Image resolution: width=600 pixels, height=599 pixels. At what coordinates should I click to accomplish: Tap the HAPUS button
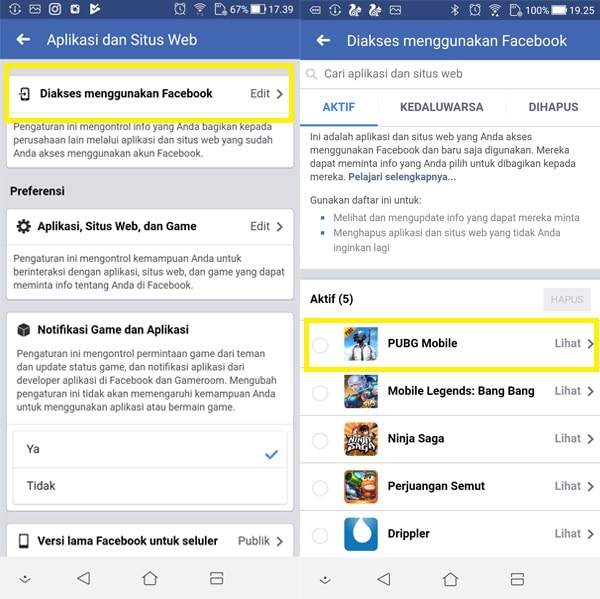(x=567, y=299)
